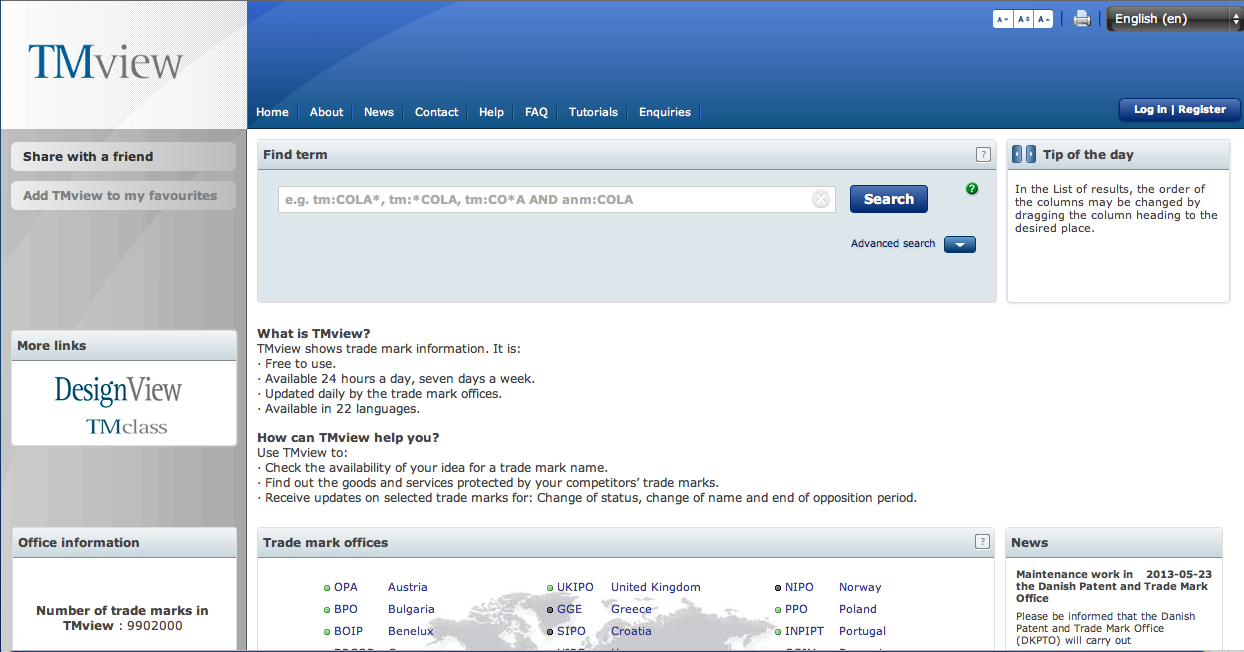Click the Croatia country link

[631, 631]
